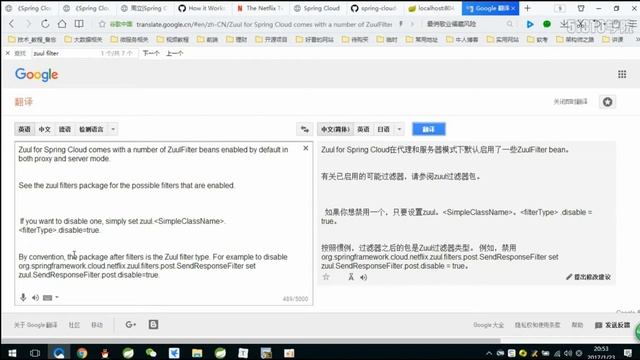Select 英语 as source language
Screen dimensions: 640x360
pos(24,129)
